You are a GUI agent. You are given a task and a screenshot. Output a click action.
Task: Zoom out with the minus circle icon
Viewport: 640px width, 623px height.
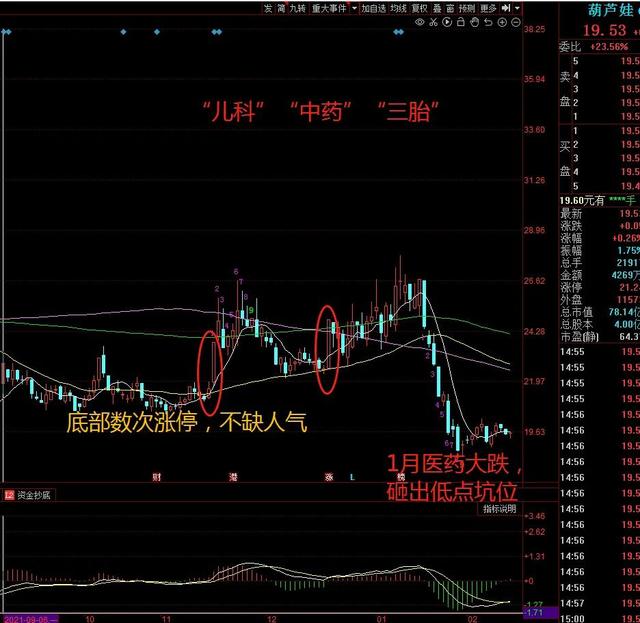[516, 22]
